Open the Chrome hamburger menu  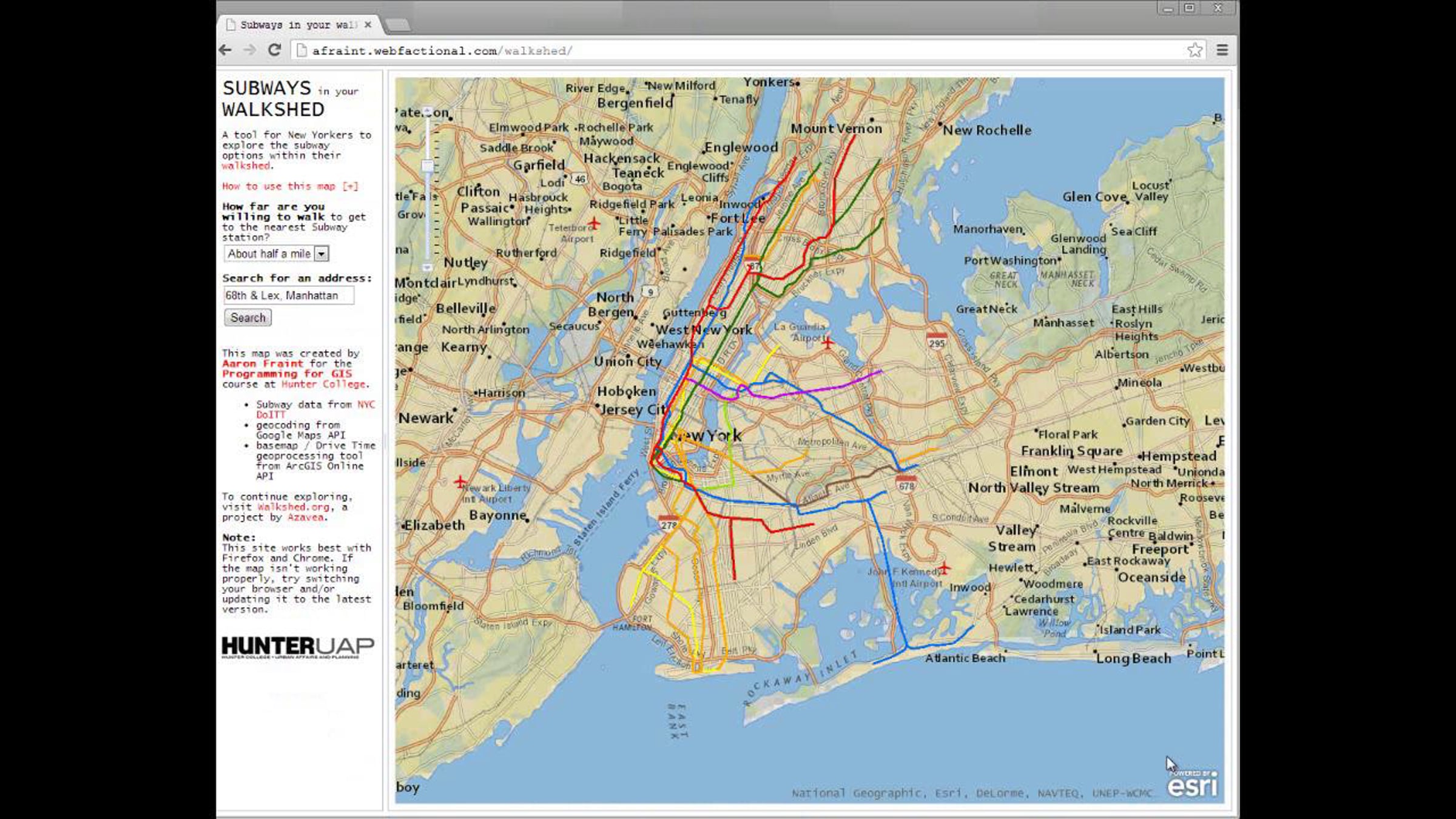tap(1222, 50)
